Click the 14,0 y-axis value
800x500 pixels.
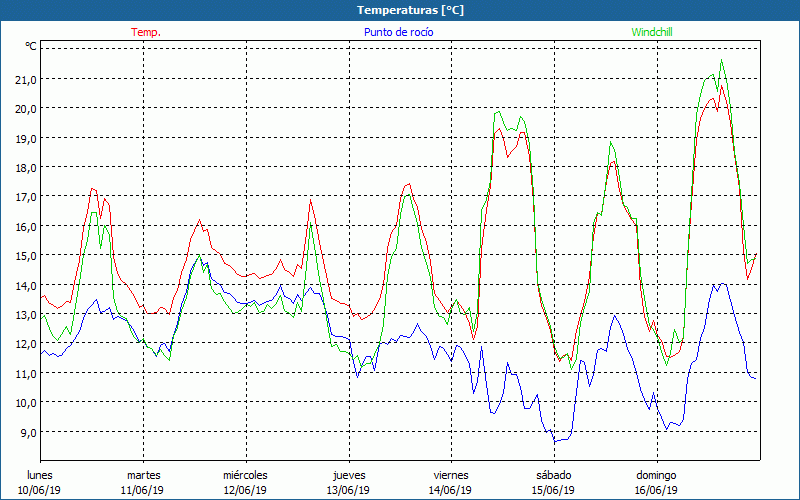(x=26, y=285)
